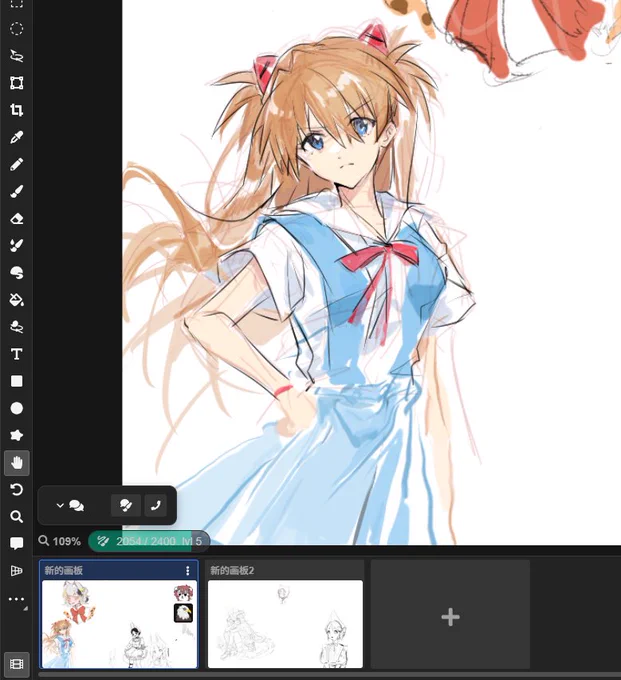The width and height of the screenshot is (621, 680).
Task: Select the lasso fill brush tool
Action: tap(16, 327)
